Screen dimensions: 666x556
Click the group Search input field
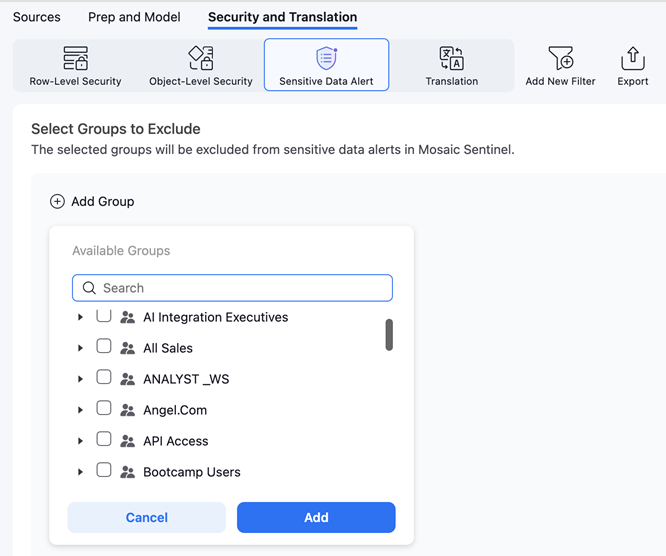pos(240,288)
